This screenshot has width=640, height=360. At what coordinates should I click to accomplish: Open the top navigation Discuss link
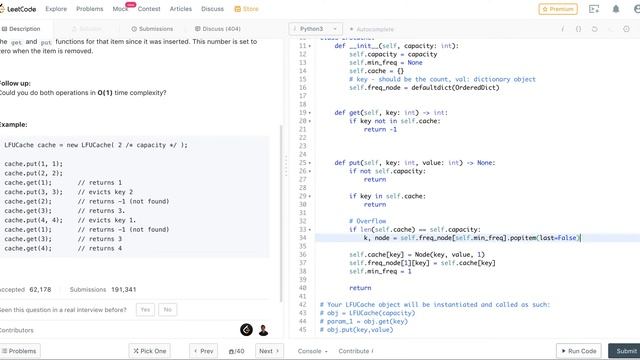point(212,9)
